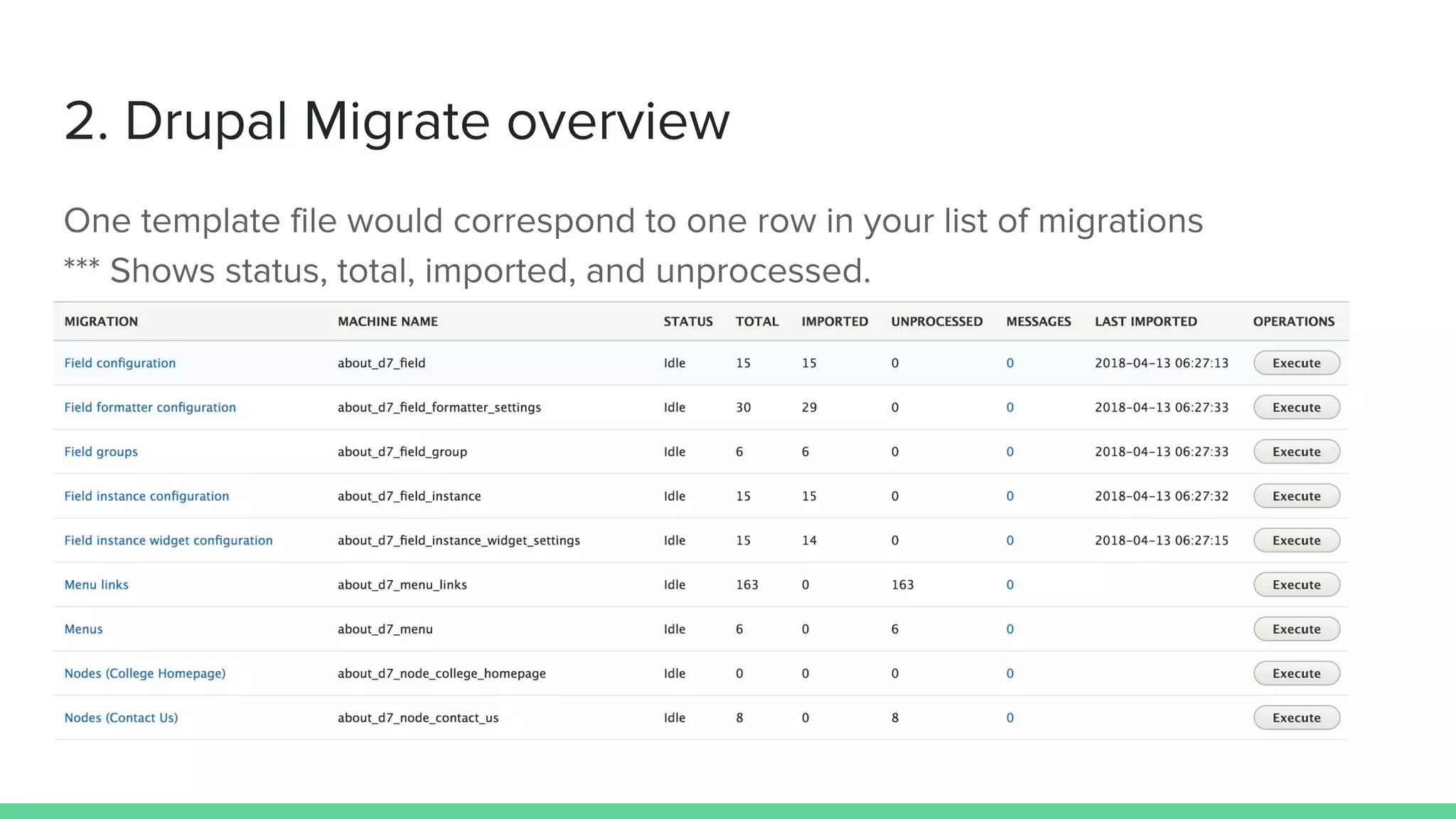
Task: Click the Migration column header
Action: pos(101,321)
